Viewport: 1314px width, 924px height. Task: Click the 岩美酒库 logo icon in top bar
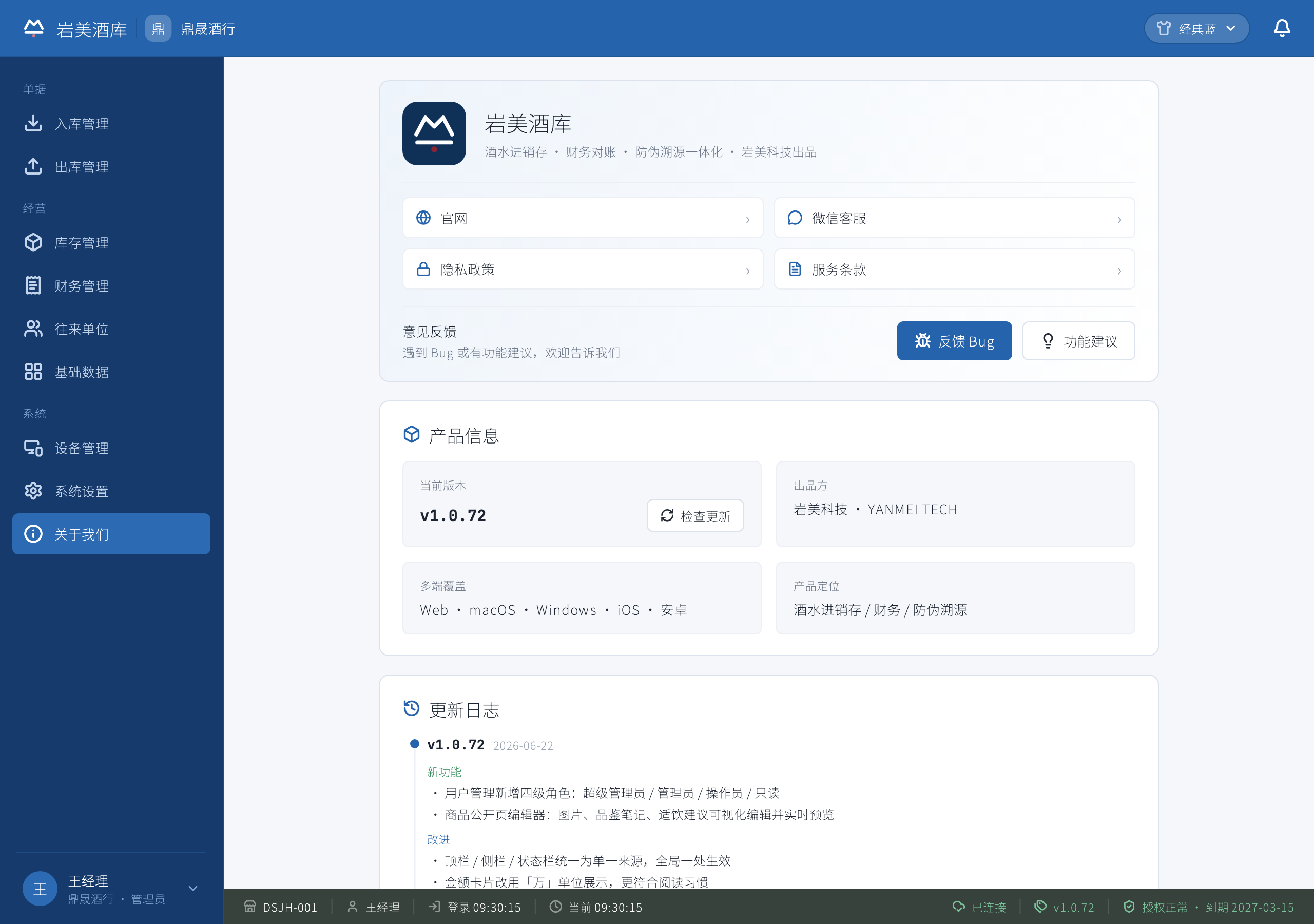point(34,29)
